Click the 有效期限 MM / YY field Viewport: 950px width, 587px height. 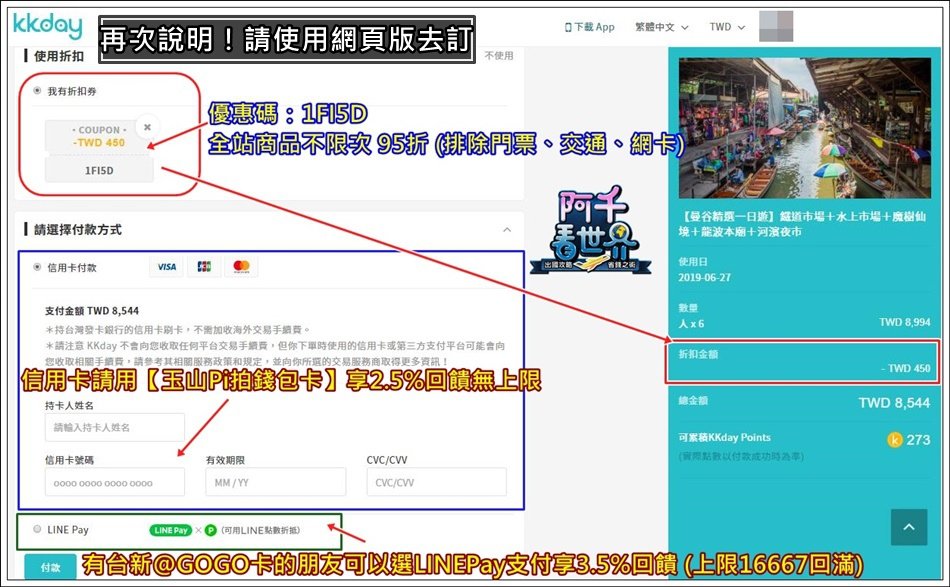[x=276, y=483]
